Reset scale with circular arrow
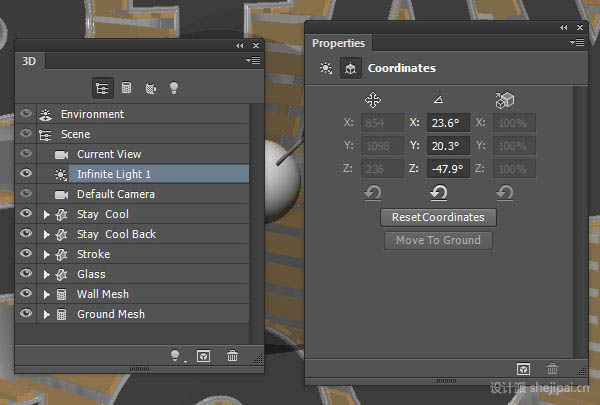The image size is (600, 405). coord(505,193)
